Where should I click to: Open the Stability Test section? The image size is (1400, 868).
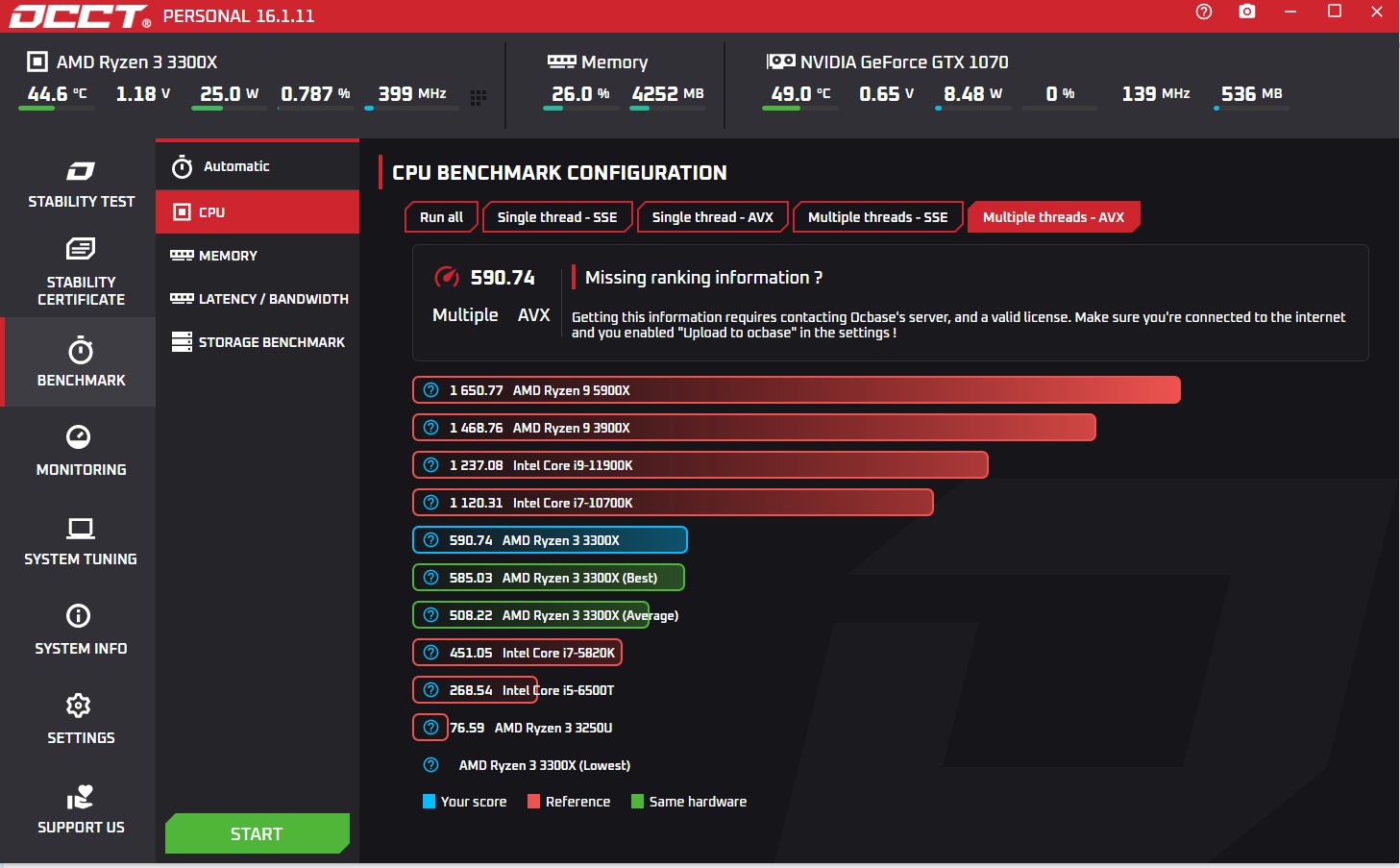click(x=81, y=185)
